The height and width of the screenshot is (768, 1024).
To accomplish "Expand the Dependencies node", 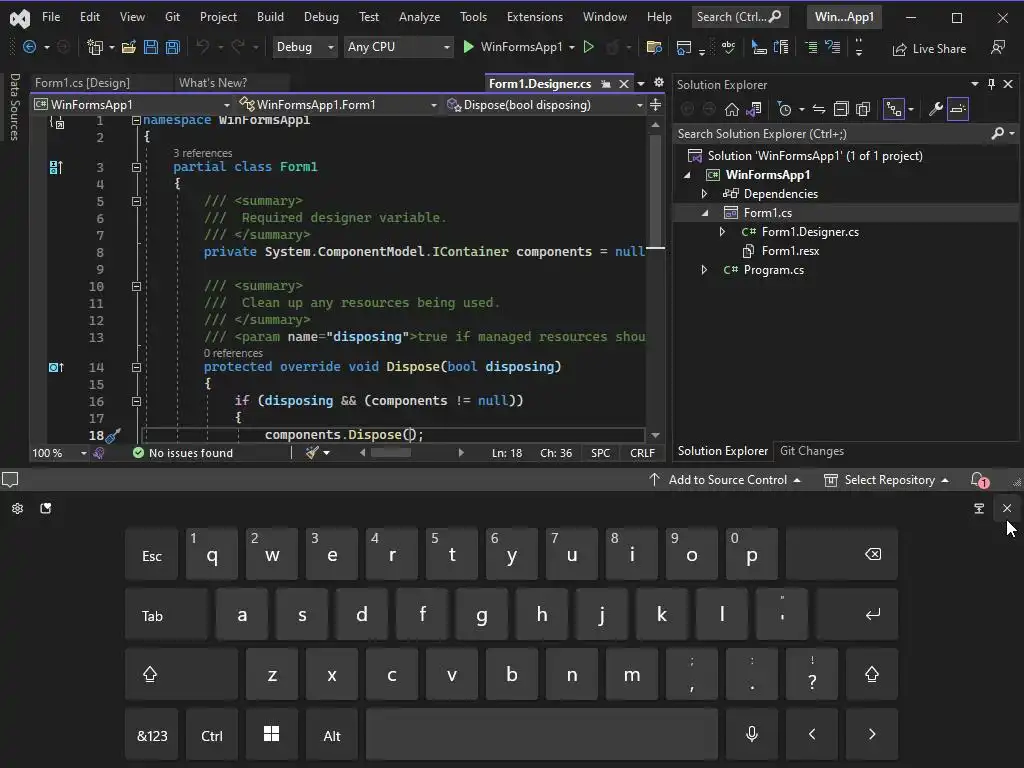I will (x=704, y=193).
